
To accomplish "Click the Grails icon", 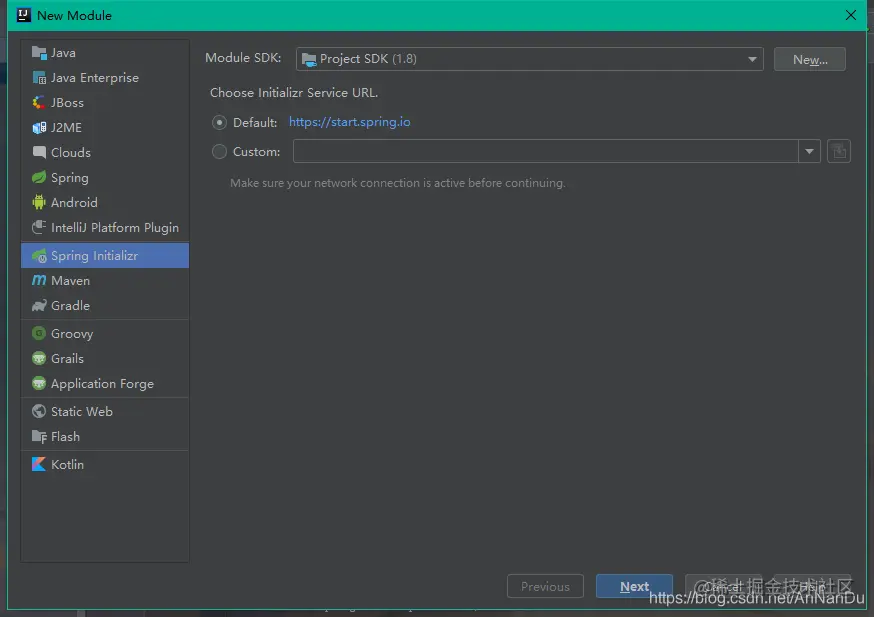I will coord(39,358).
